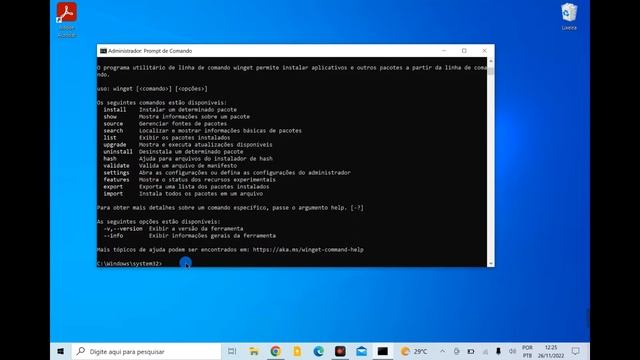Click the '--info' option text

click(113, 236)
